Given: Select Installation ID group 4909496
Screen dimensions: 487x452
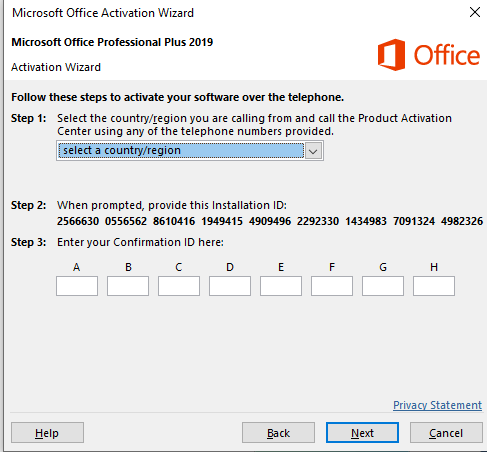Looking at the screenshot, I should point(270,221).
